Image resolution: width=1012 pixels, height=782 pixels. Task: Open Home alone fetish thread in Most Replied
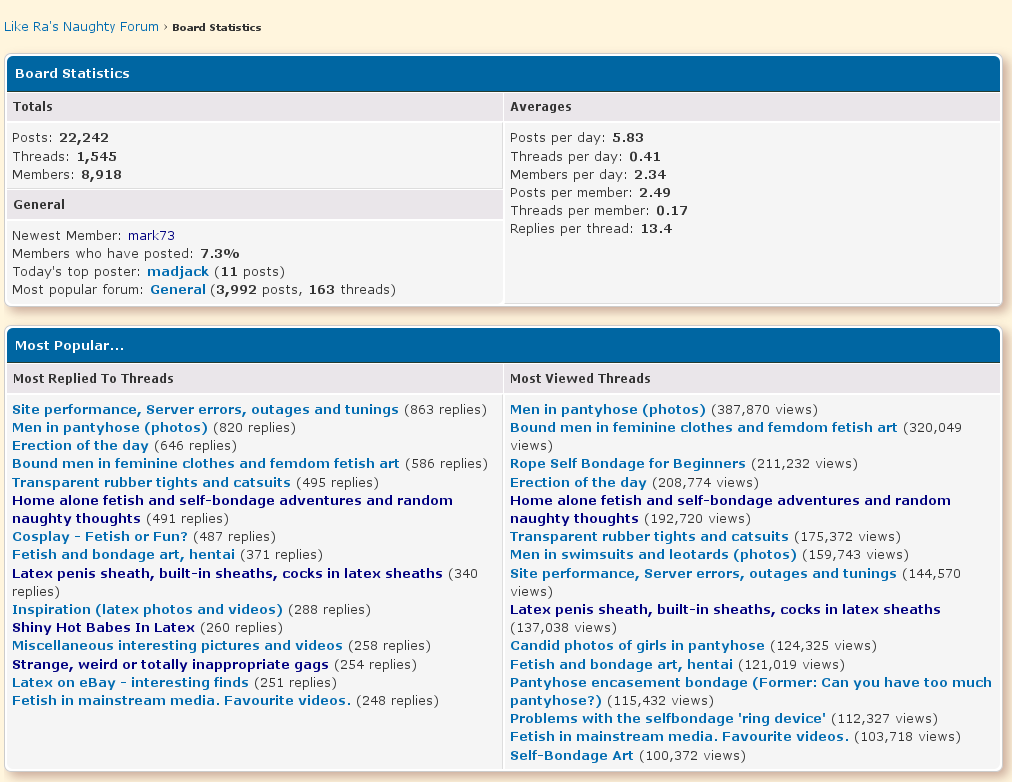coord(232,501)
